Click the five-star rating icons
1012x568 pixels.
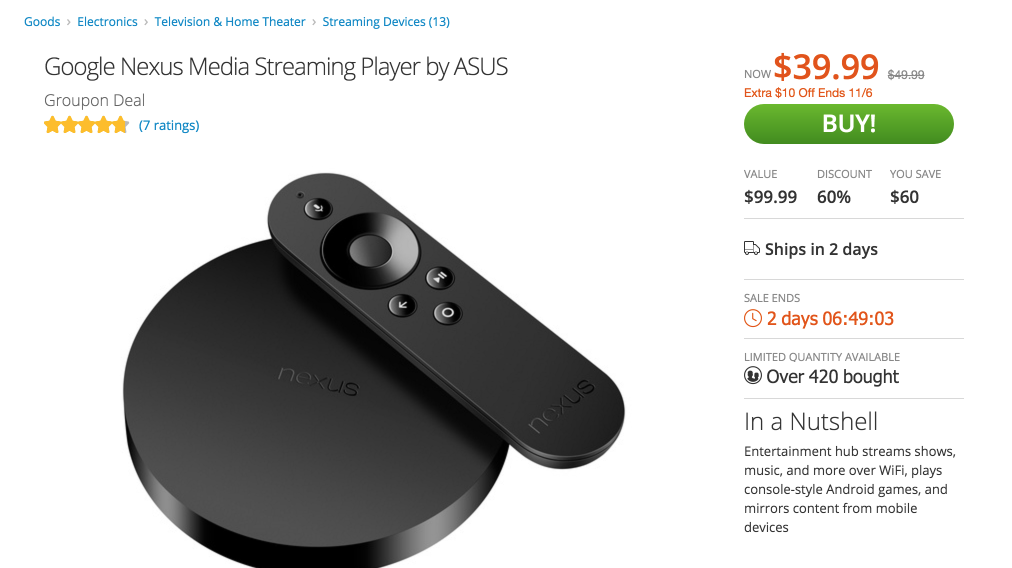tap(86, 125)
